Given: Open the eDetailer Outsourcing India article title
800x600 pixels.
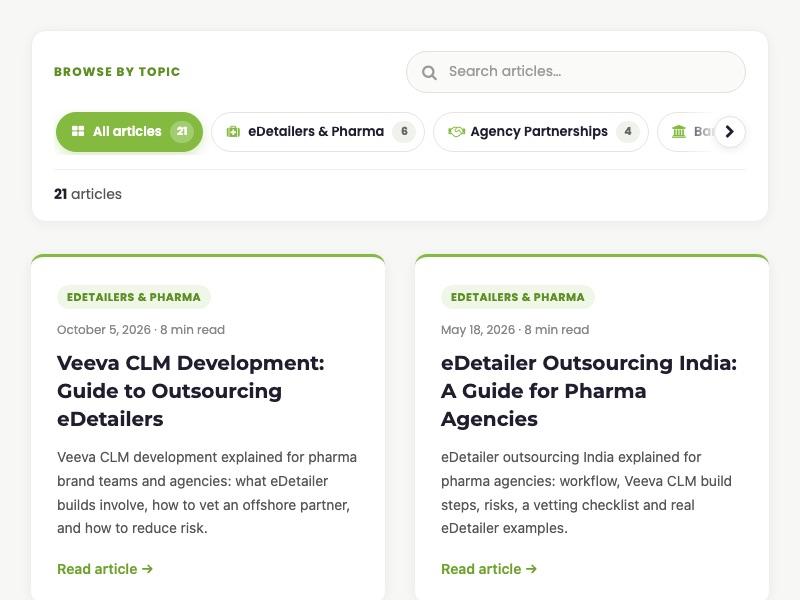Looking at the screenshot, I should coord(589,391).
